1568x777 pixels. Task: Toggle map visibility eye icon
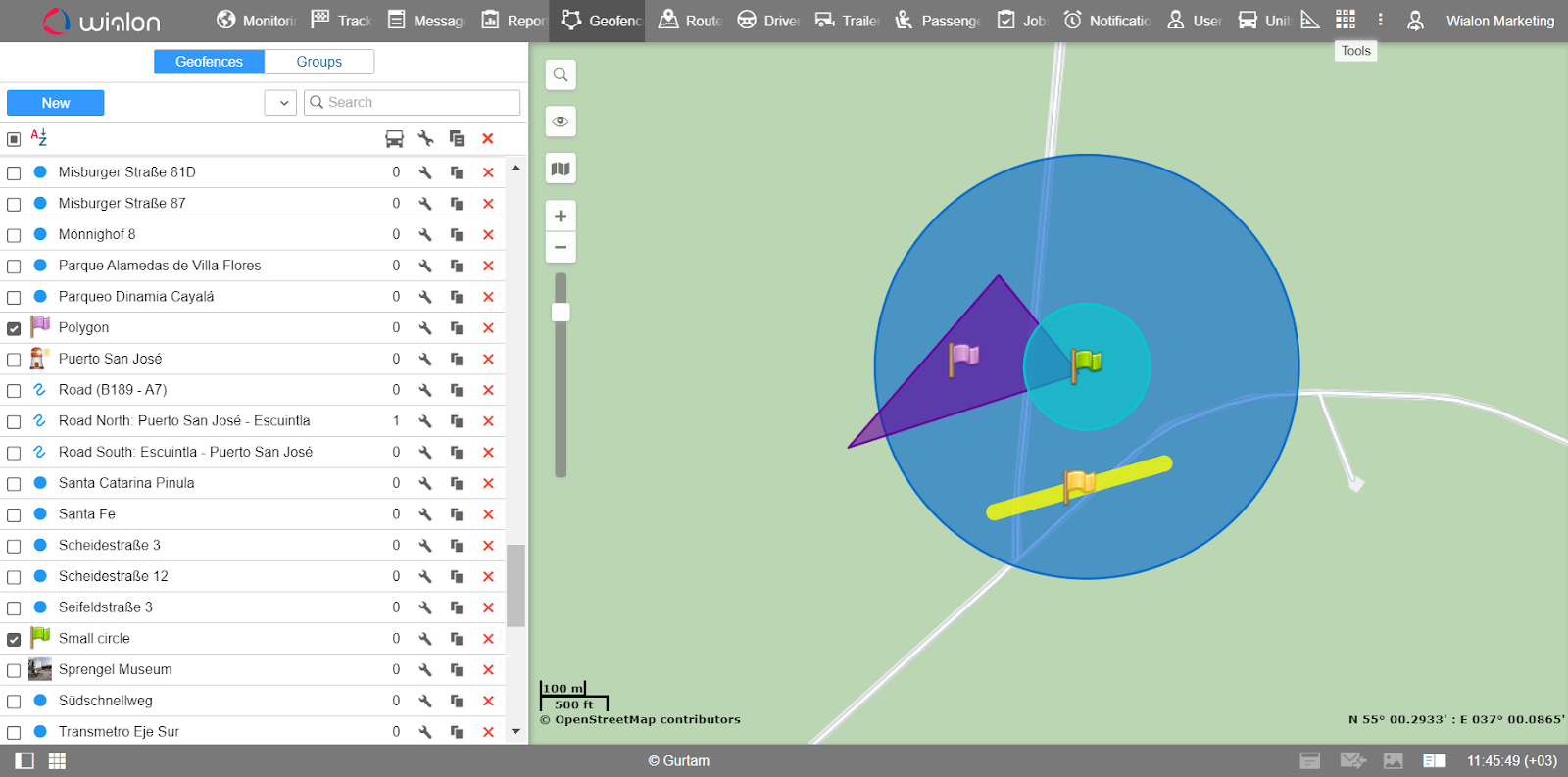coord(561,121)
